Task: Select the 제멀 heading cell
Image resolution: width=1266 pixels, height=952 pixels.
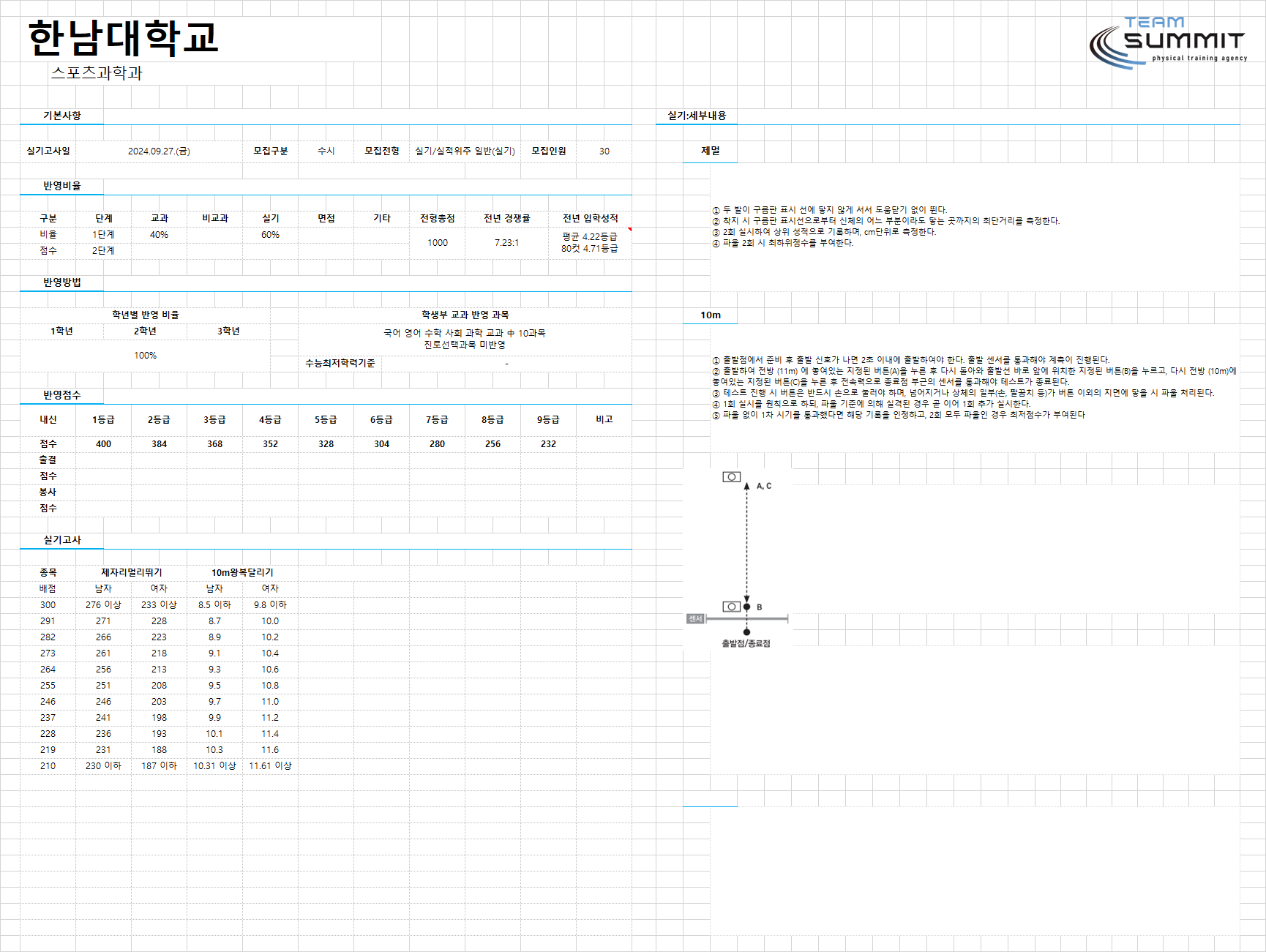Action: 711,151
